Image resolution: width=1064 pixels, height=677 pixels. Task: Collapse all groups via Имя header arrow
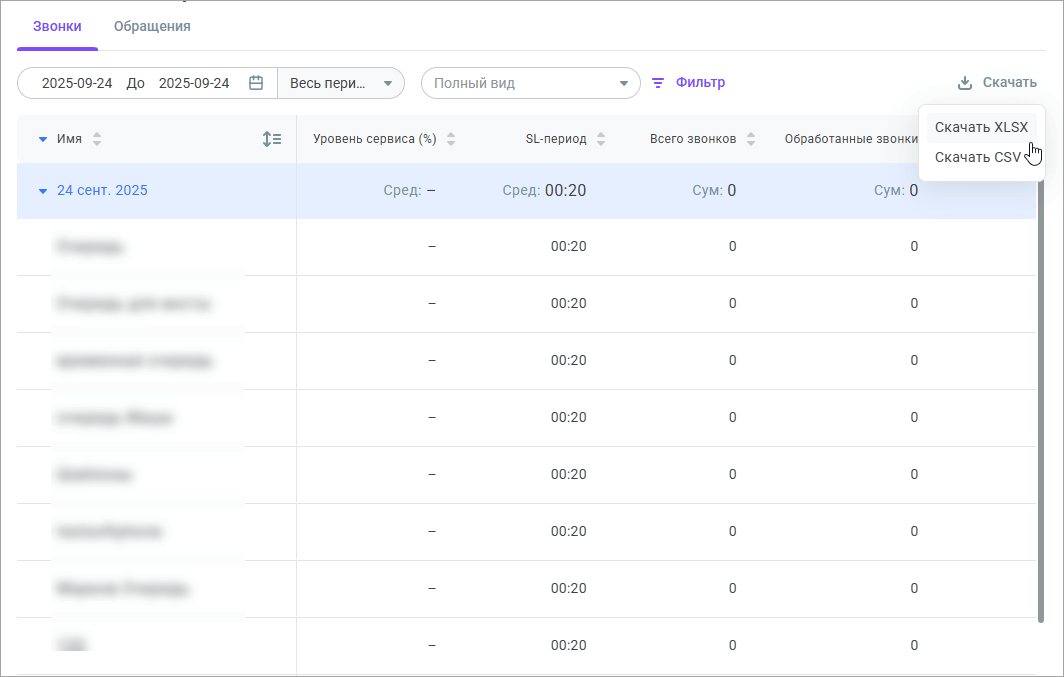point(43,139)
